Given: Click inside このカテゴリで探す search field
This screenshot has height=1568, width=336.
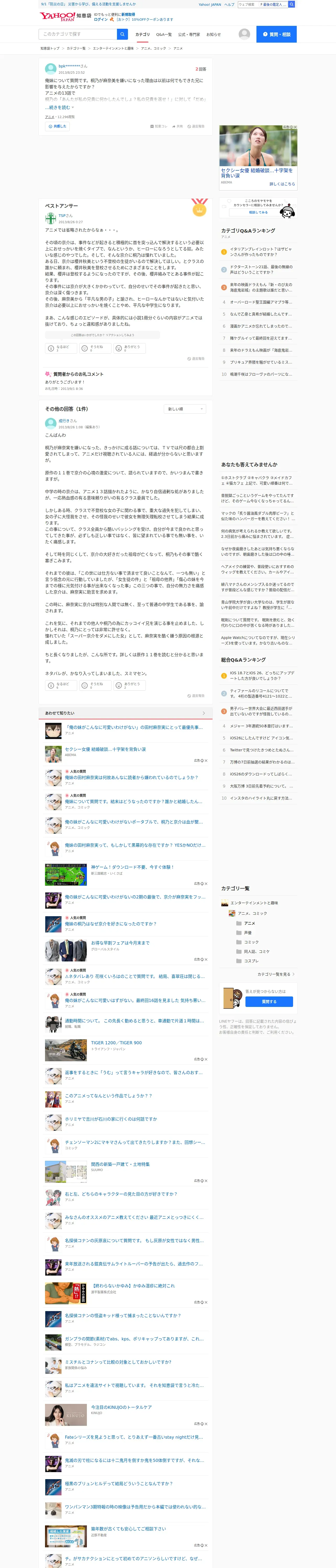Looking at the screenshot, I should [x=78, y=34].
